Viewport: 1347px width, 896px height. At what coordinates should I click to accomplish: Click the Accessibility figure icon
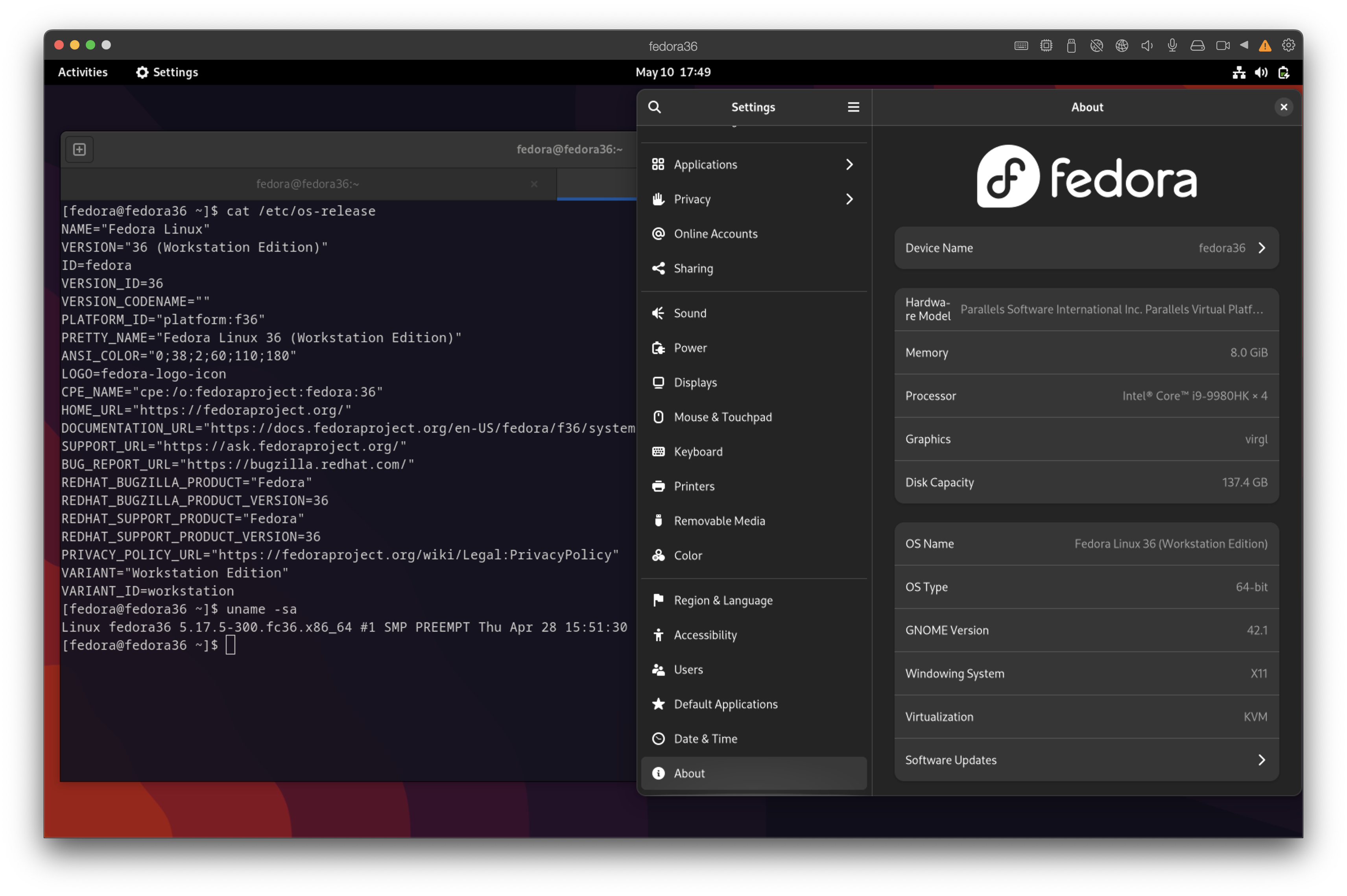[658, 635]
